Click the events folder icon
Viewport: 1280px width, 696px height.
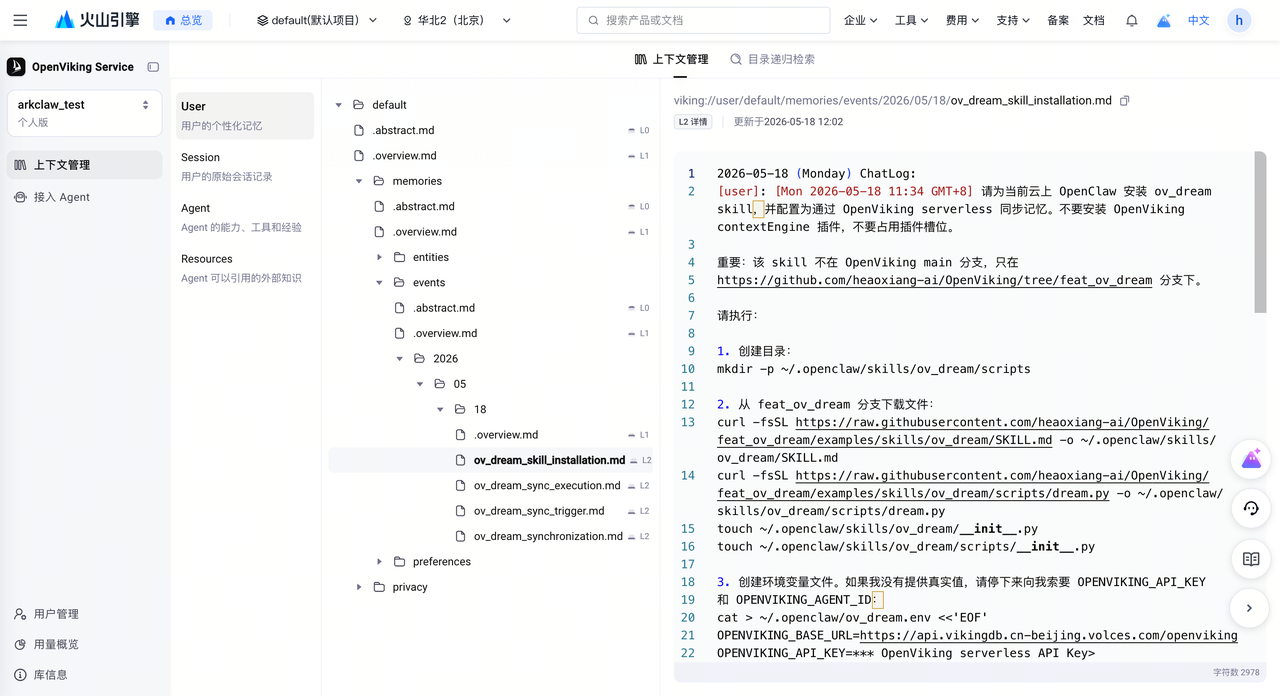[399, 283]
